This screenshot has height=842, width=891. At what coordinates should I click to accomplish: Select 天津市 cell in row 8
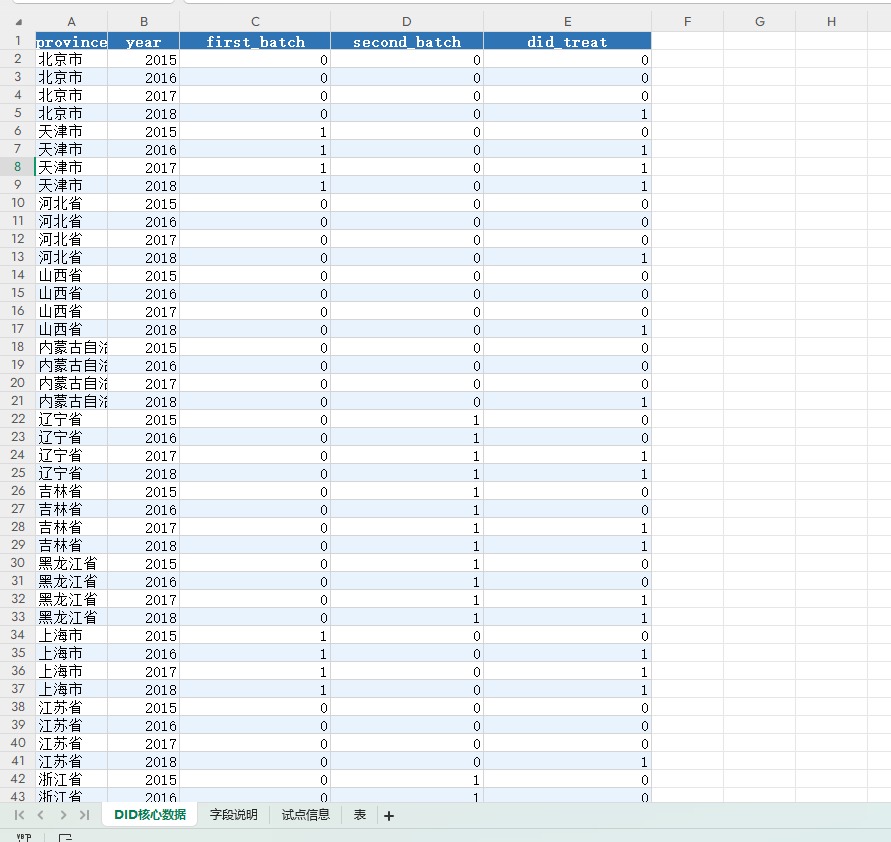[x=72, y=167]
